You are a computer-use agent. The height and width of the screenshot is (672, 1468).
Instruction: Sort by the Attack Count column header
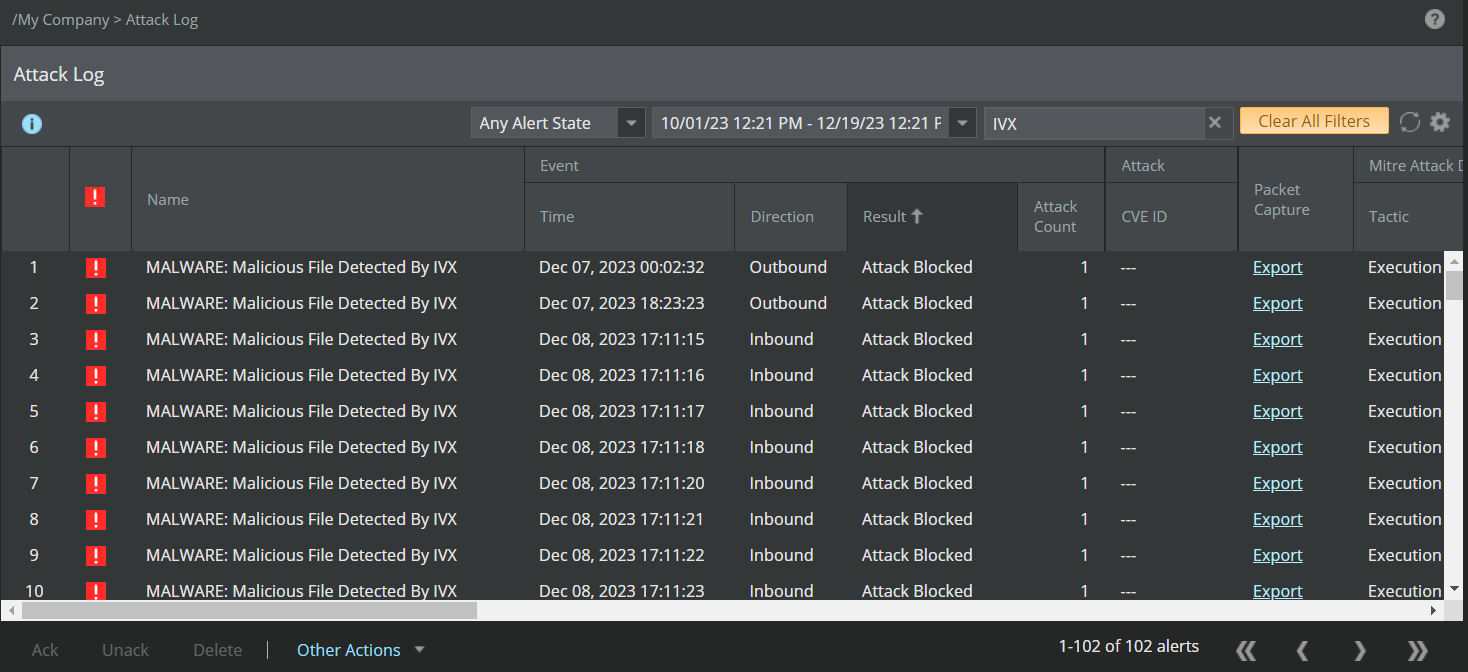[x=1061, y=216]
